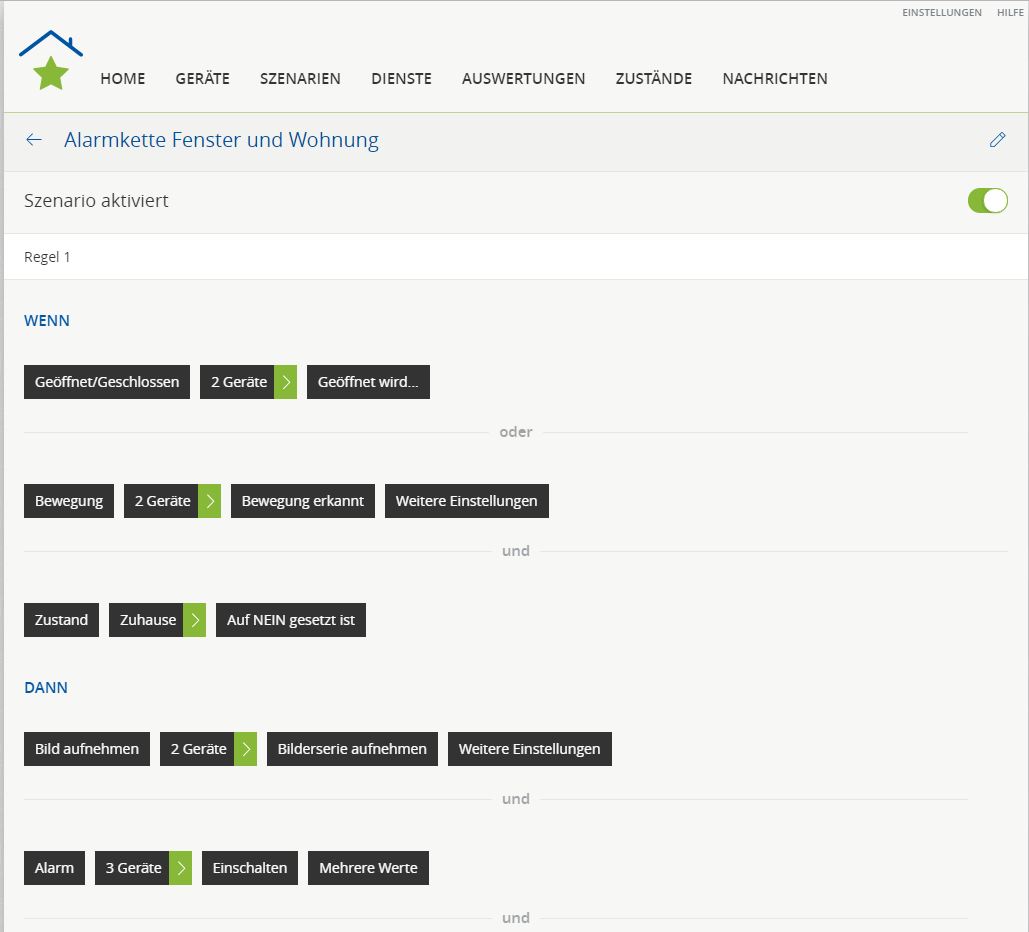Click the back arrow beside the scenario title
The width and height of the screenshot is (1029, 932).
(34, 140)
